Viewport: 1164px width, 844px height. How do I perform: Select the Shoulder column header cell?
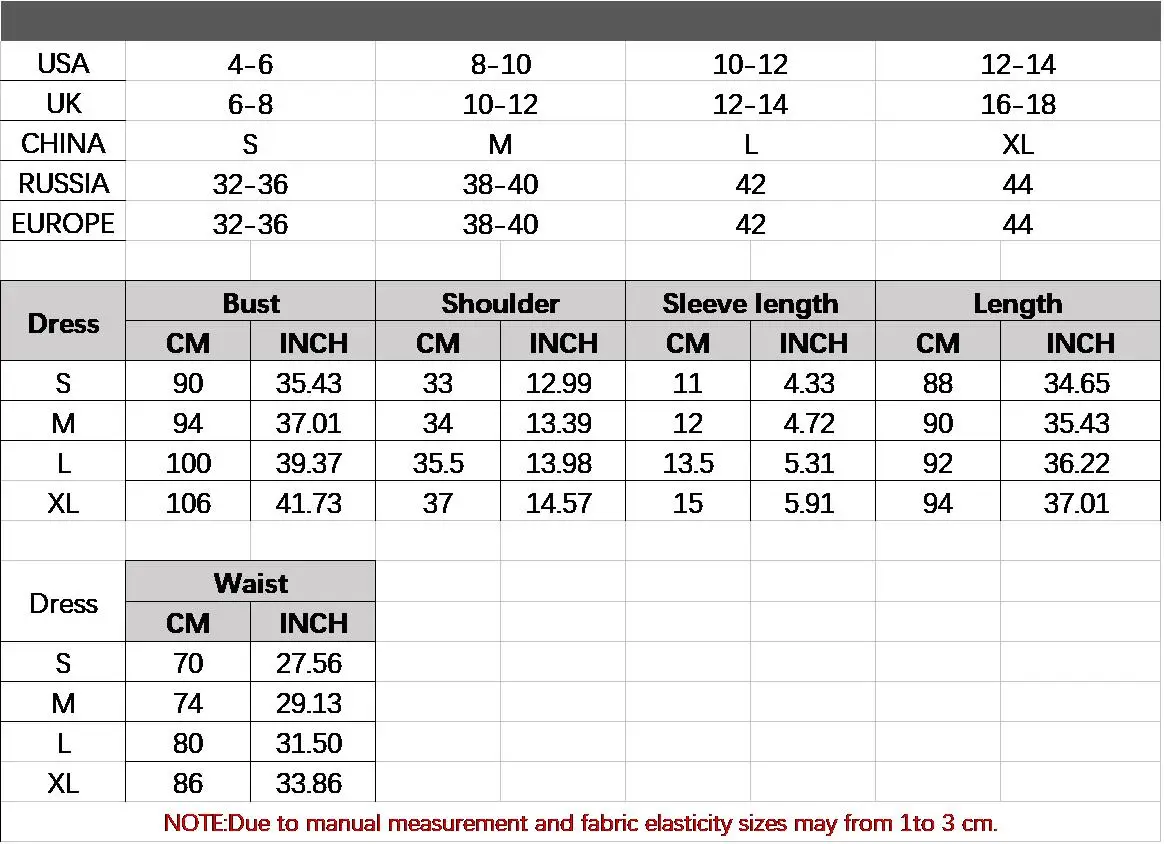tap(500, 303)
